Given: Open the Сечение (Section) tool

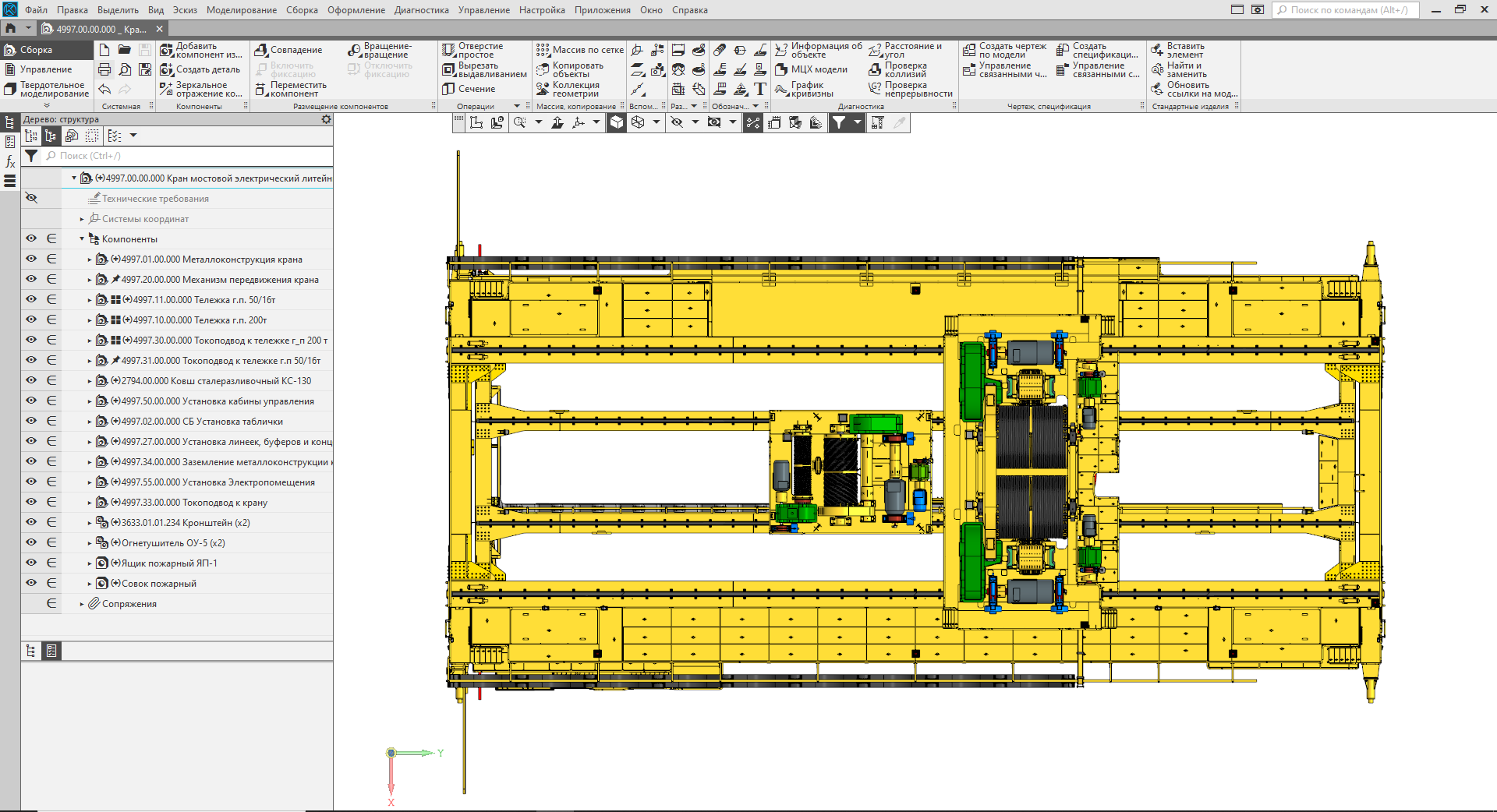Looking at the screenshot, I should click(x=448, y=89).
